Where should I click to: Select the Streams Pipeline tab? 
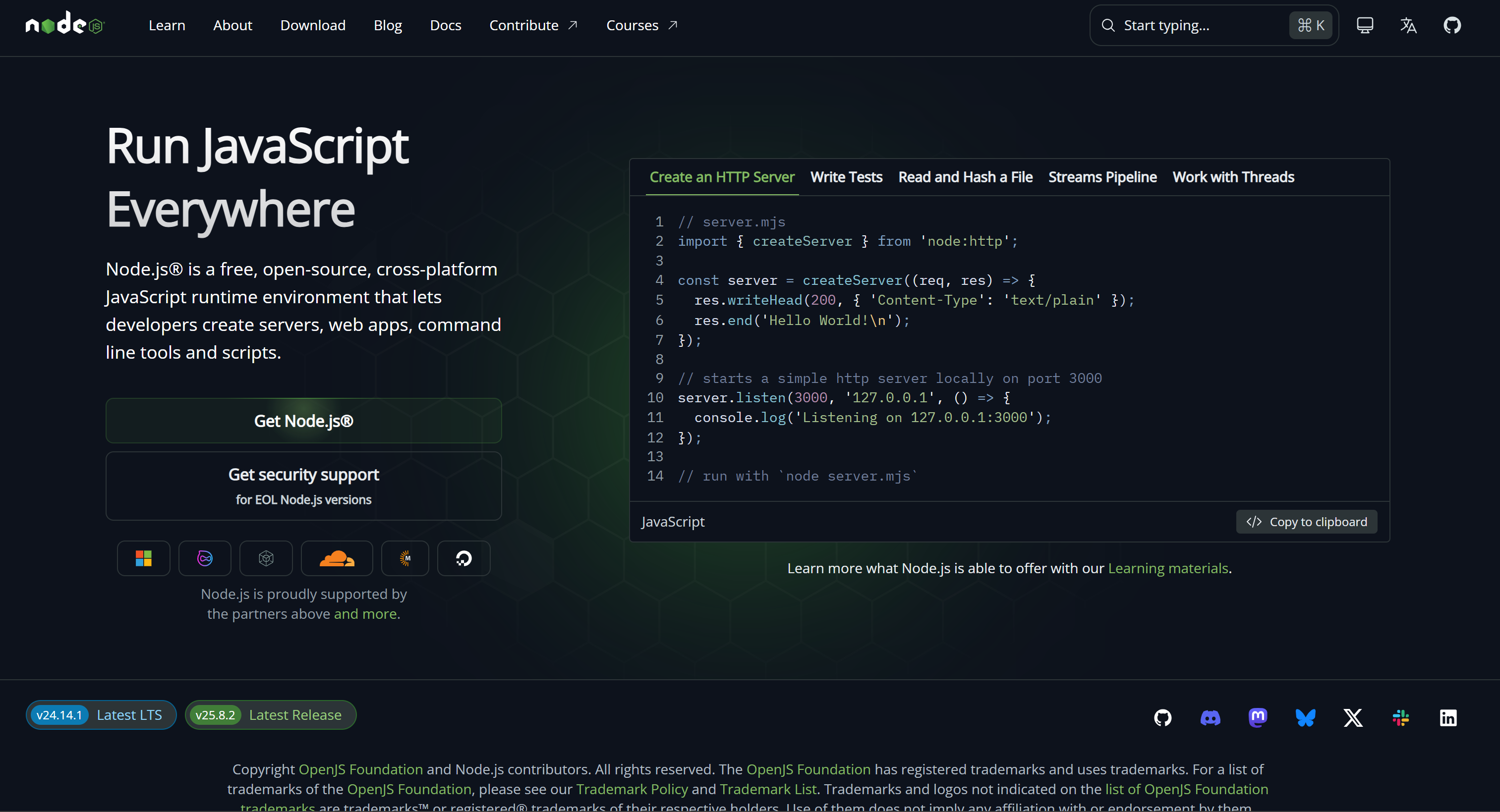[1102, 177]
